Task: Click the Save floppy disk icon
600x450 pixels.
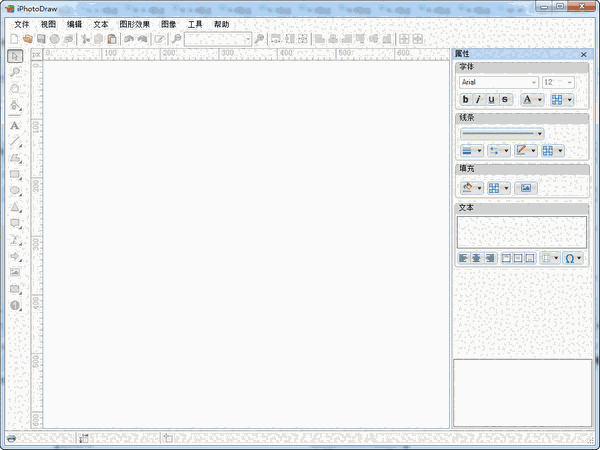Action: (x=41, y=39)
